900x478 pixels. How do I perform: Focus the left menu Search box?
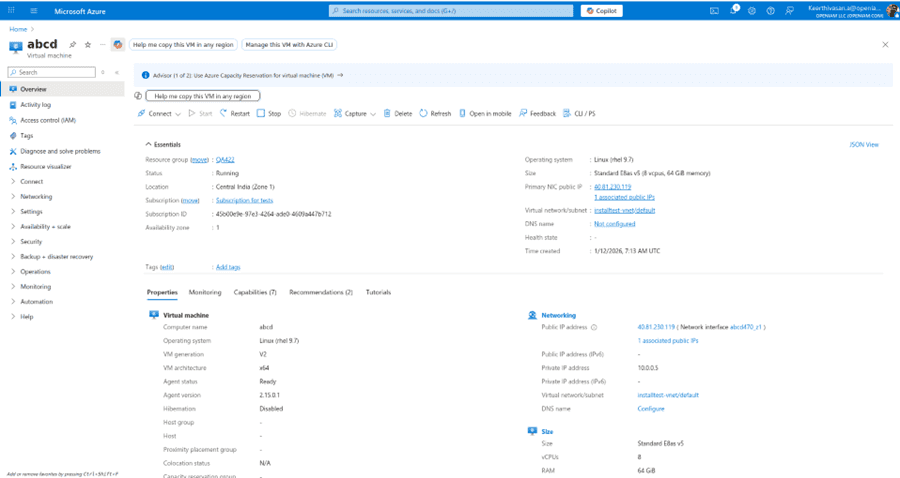pos(52,72)
